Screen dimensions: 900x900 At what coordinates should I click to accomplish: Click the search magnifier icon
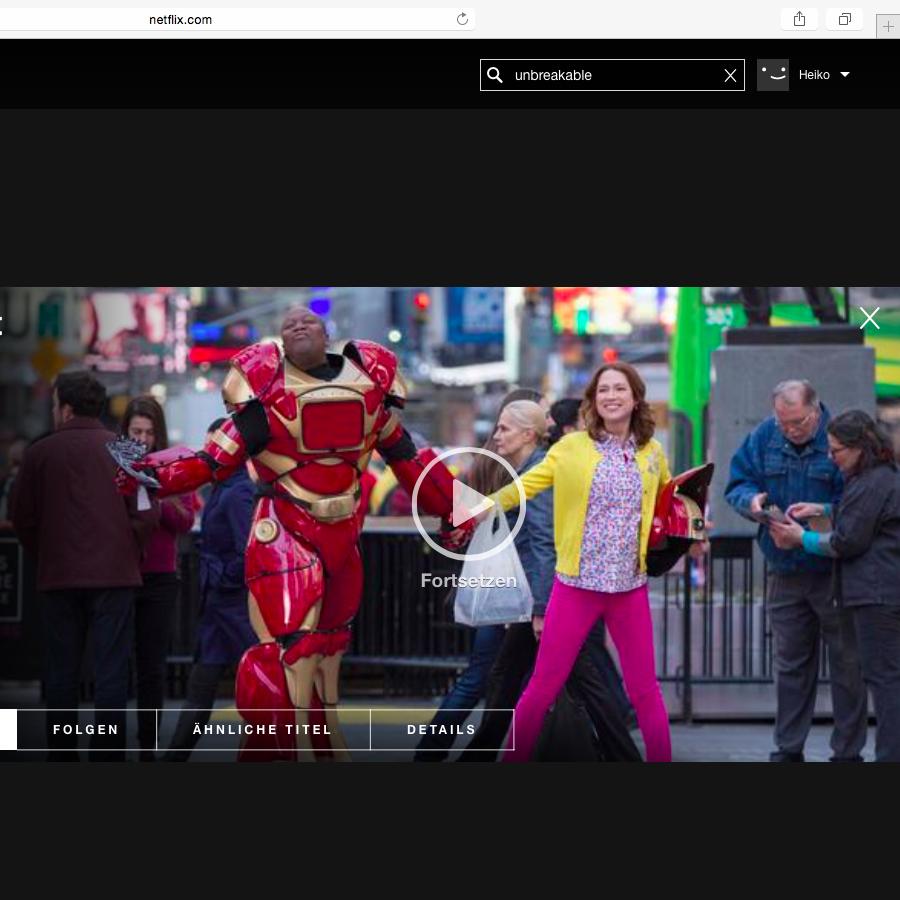coord(495,75)
